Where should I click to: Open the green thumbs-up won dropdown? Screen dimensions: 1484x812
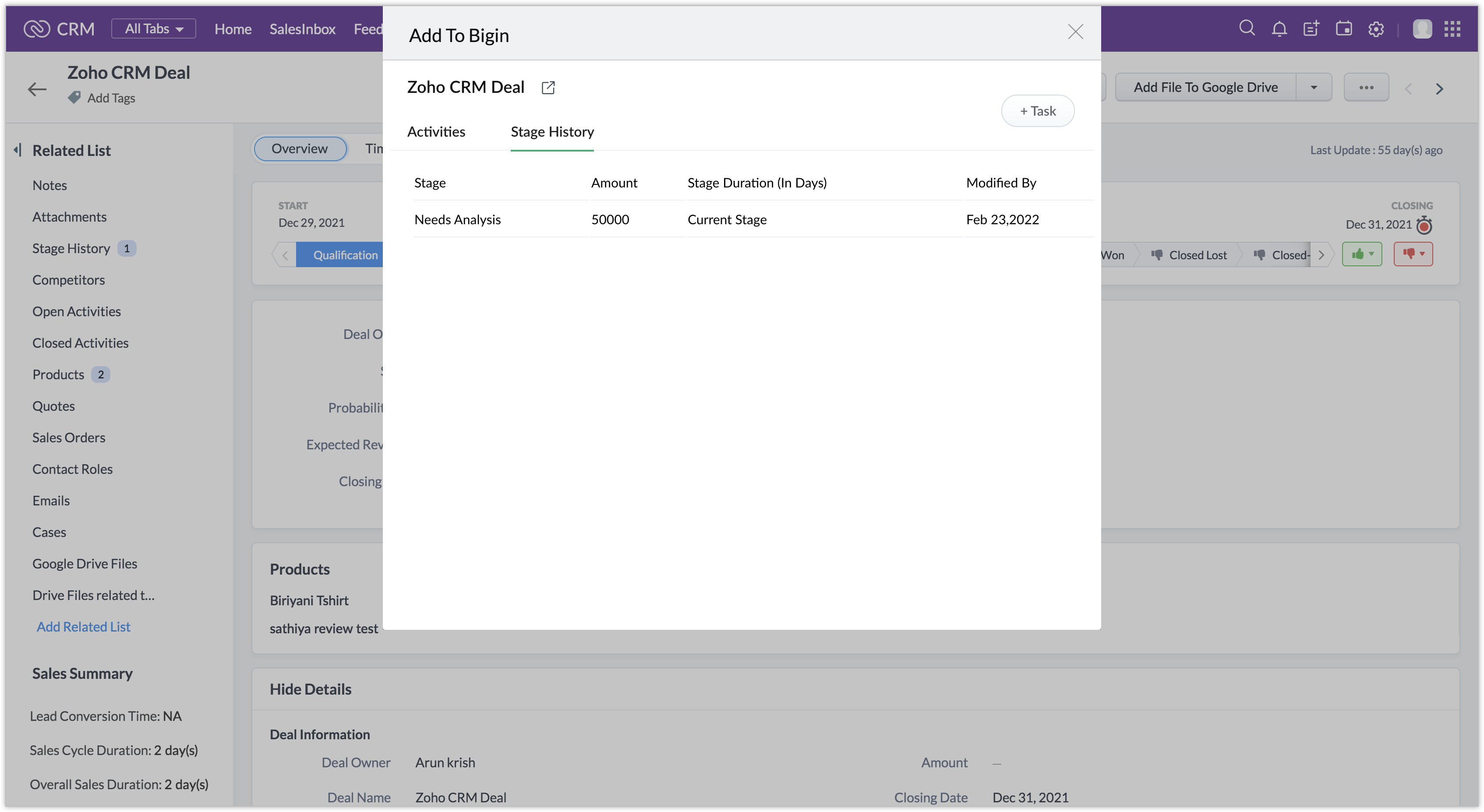[x=1362, y=254]
